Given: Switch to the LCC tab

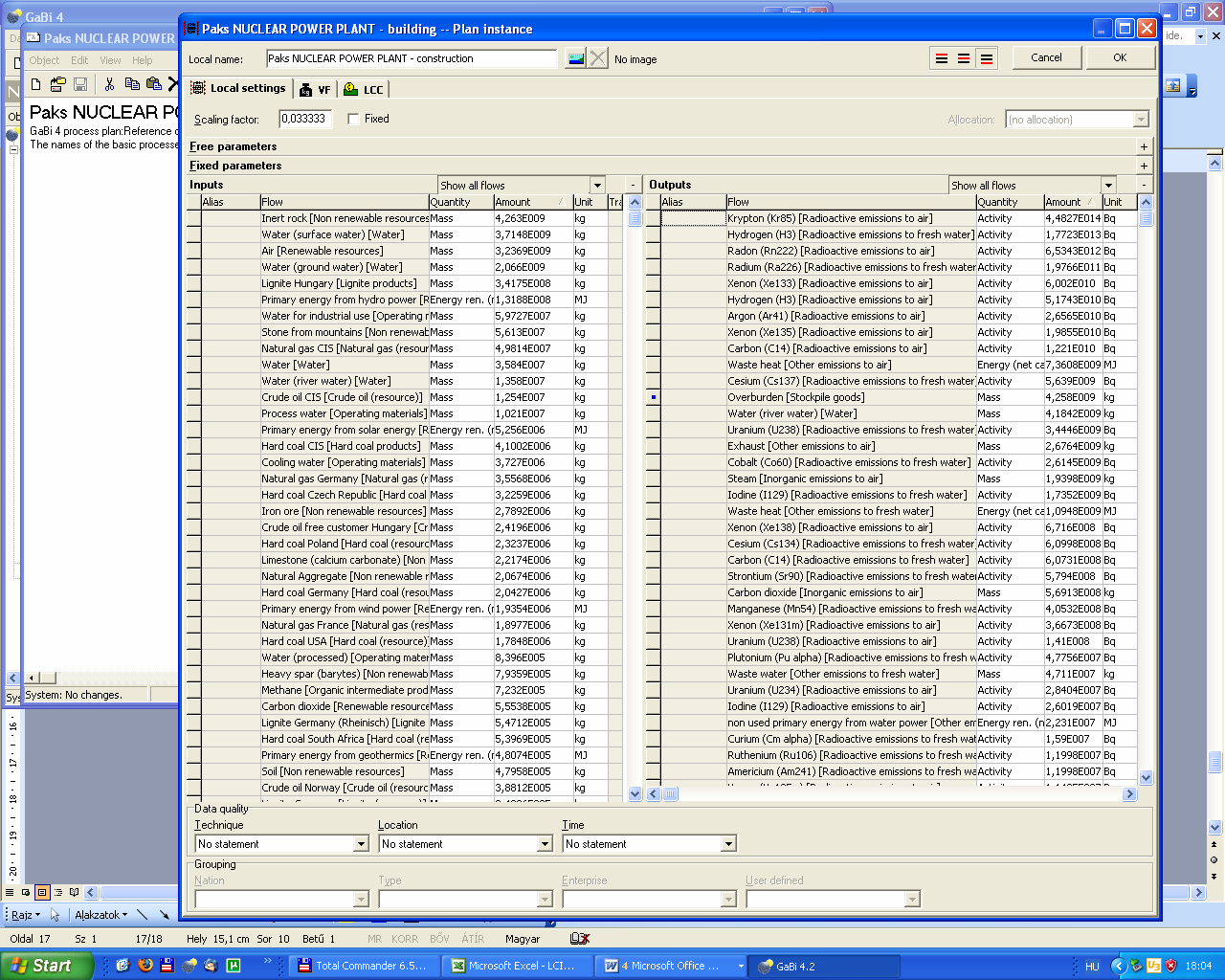Looking at the screenshot, I should click(x=364, y=90).
